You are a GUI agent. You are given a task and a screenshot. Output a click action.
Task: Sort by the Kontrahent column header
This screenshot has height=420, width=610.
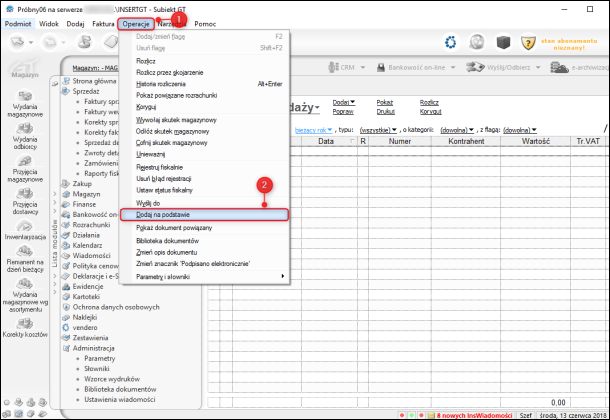[466, 142]
